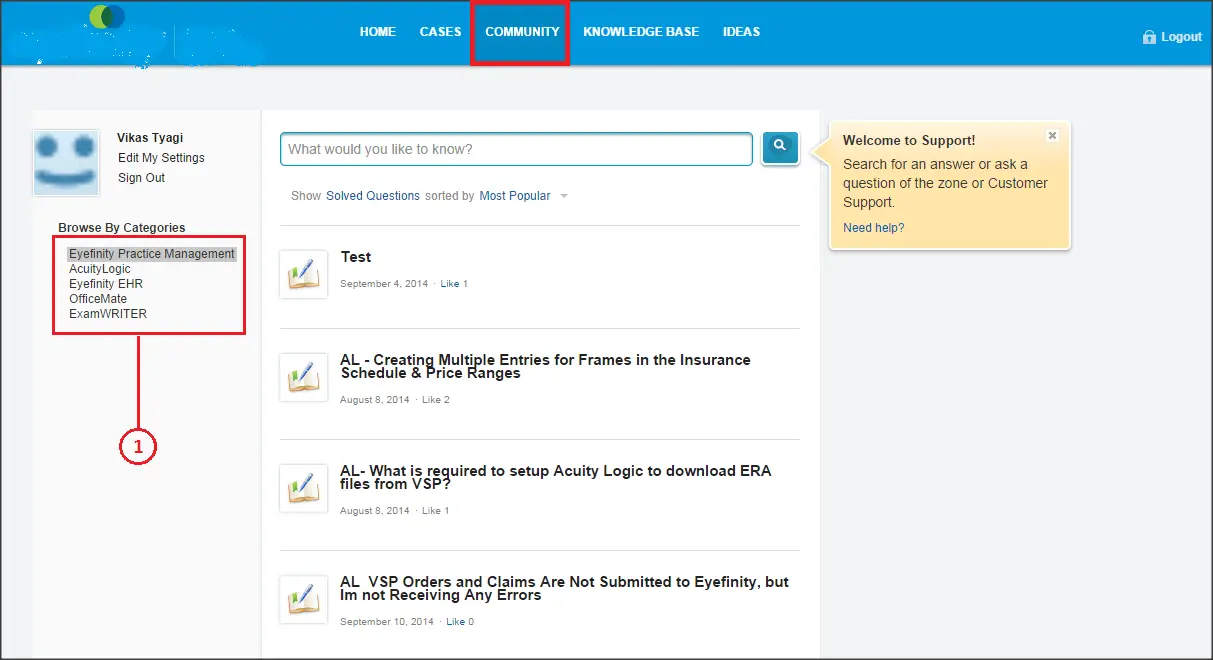This screenshot has height=660, width=1213.
Task: Sign Out of the community
Action: pos(141,177)
